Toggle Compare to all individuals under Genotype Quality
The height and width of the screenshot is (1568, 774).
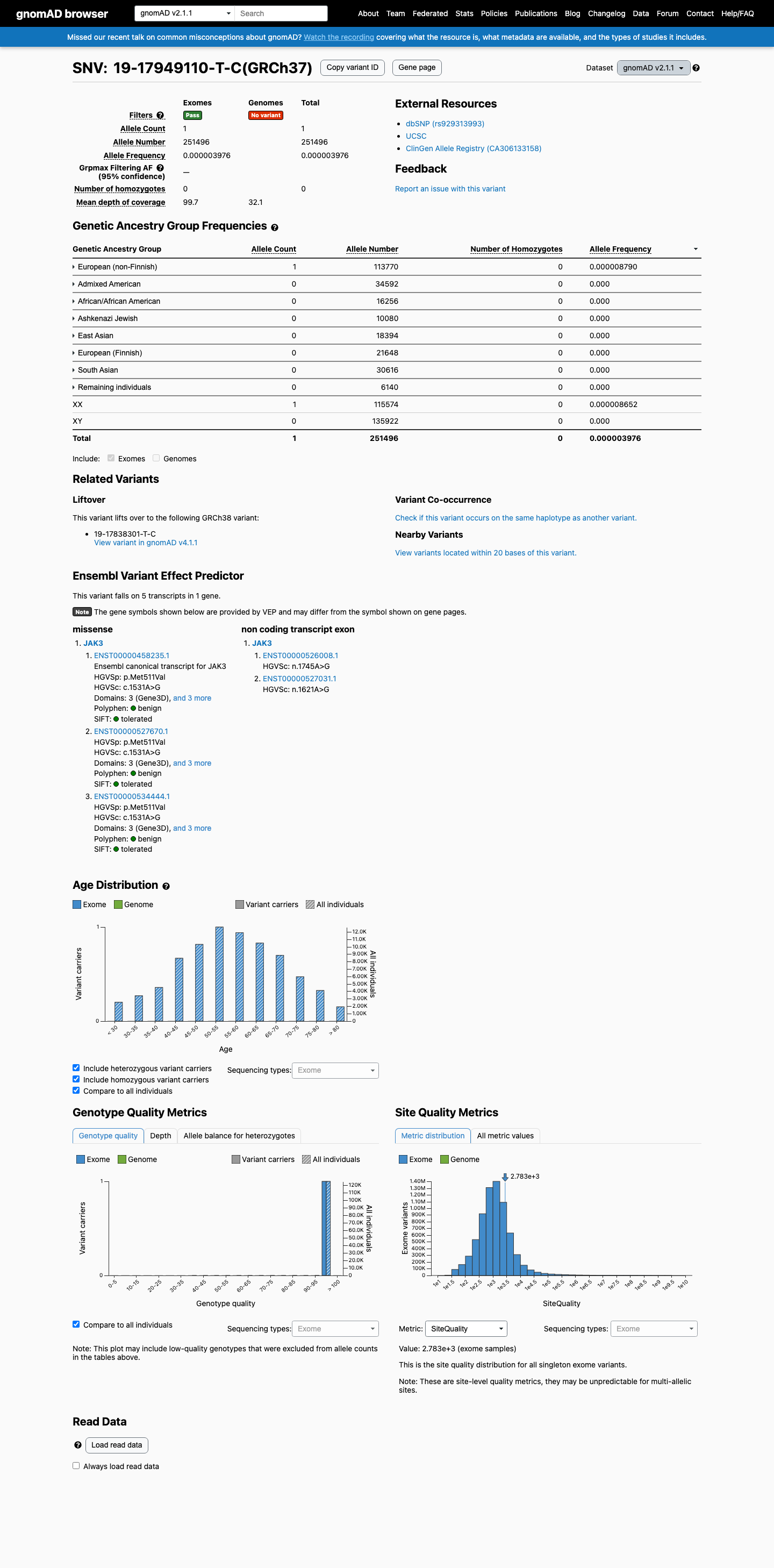(x=76, y=1324)
